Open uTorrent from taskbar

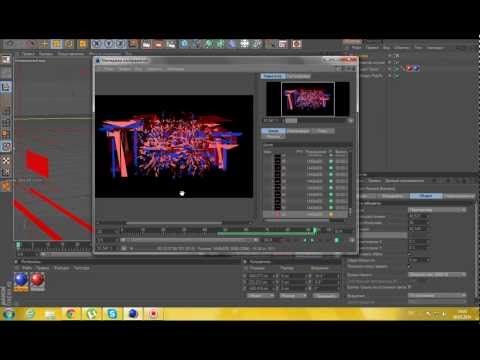(x=91, y=314)
